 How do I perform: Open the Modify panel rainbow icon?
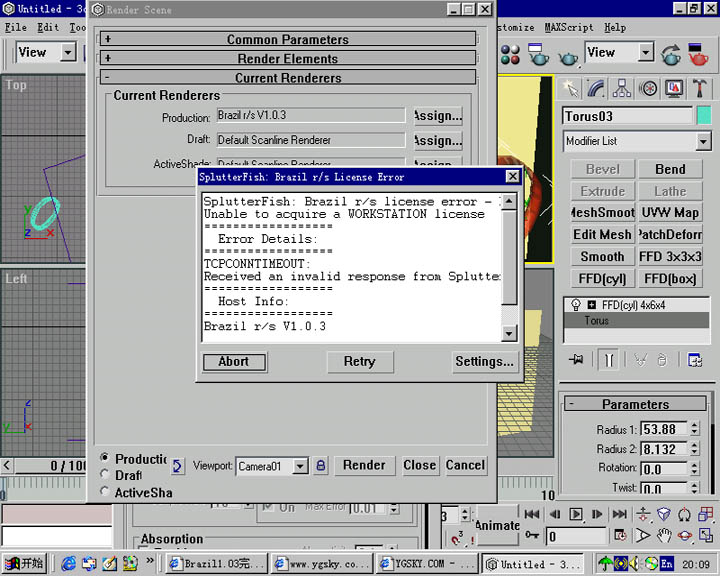tap(596, 88)
